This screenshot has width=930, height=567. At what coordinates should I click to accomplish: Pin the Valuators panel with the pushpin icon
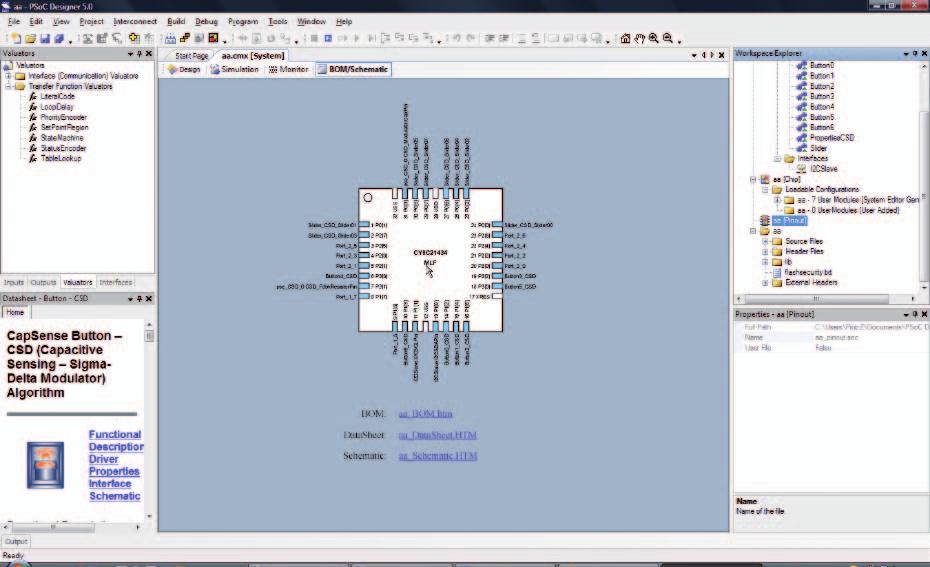click(x=139, y=53)
